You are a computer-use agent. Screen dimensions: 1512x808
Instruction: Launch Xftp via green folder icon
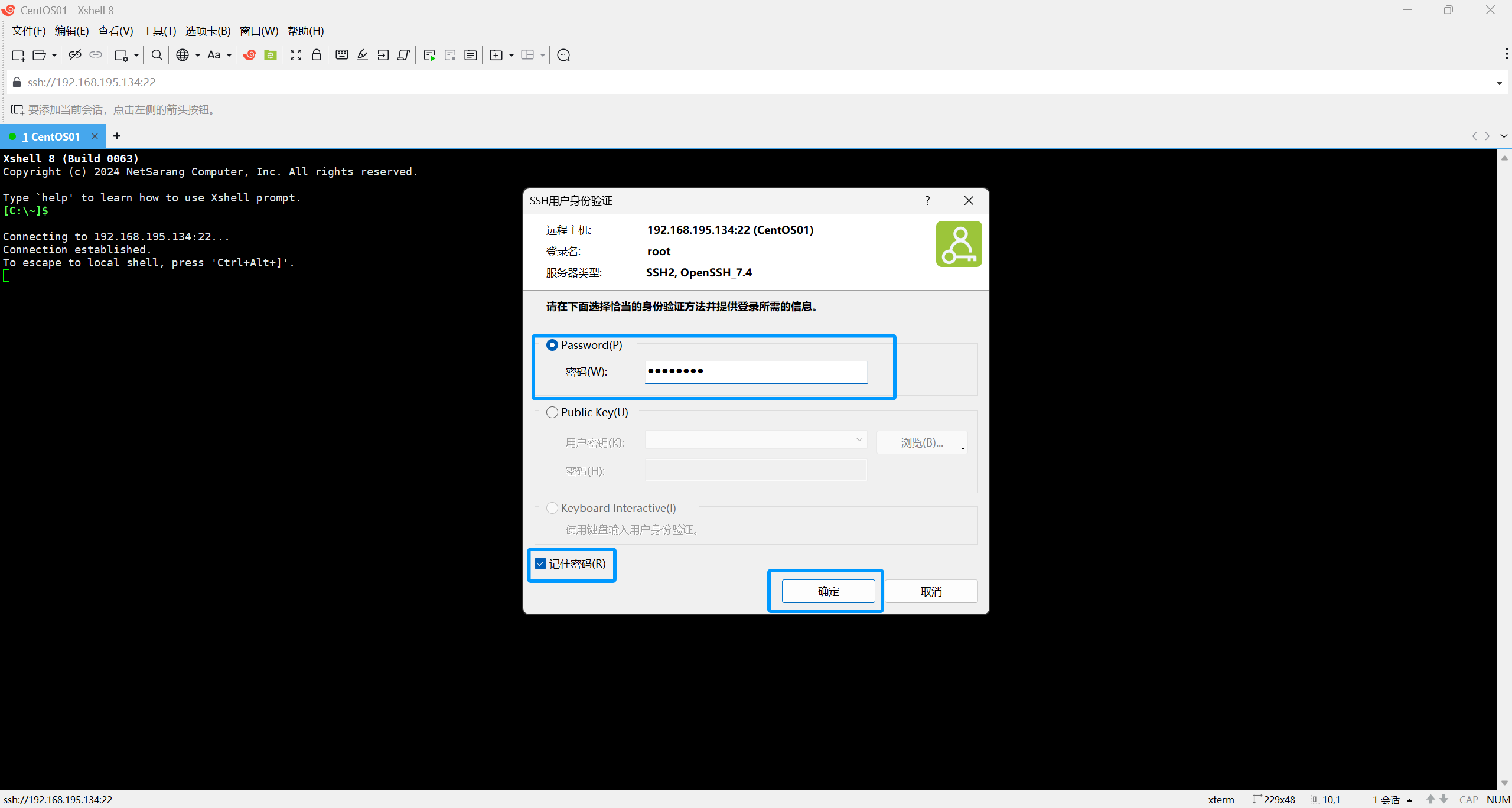click(271, 55)
